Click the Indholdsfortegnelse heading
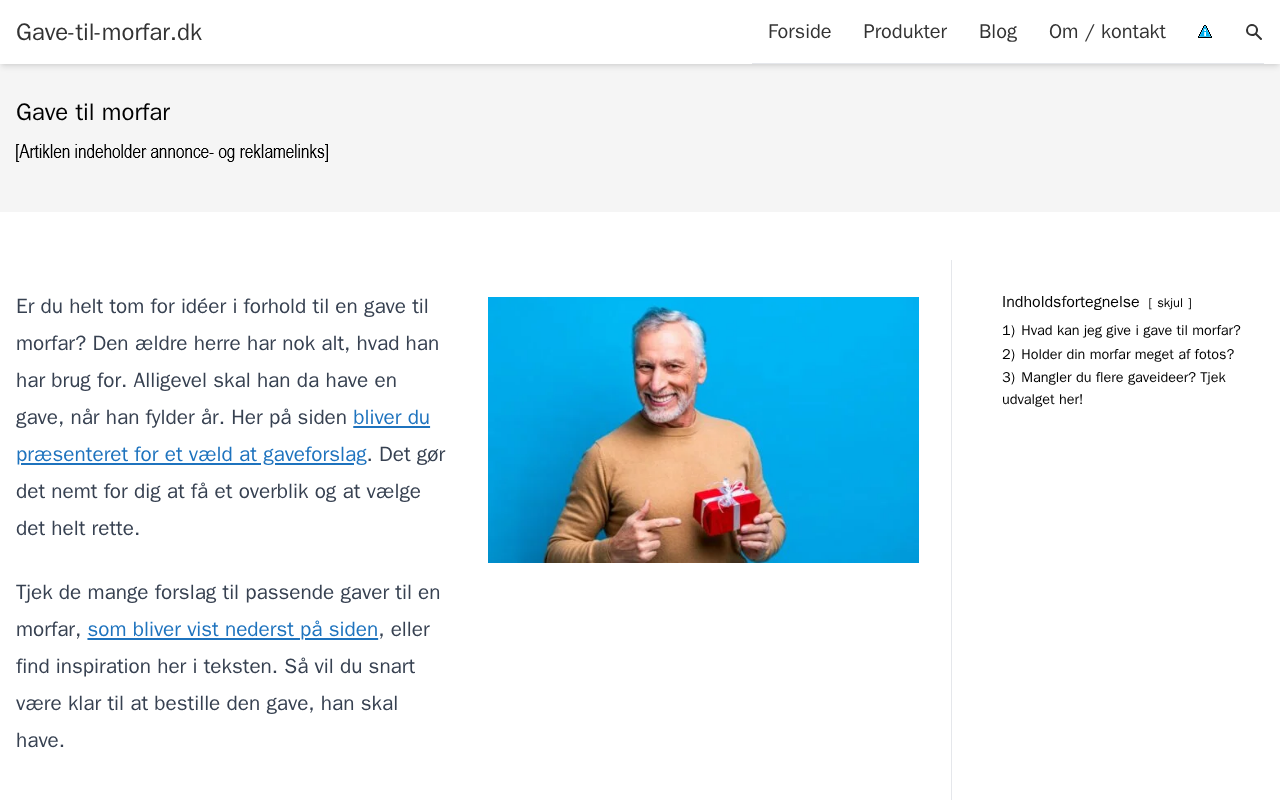This screenshot has height=800, width=1280. click(x=1071, y=302)
